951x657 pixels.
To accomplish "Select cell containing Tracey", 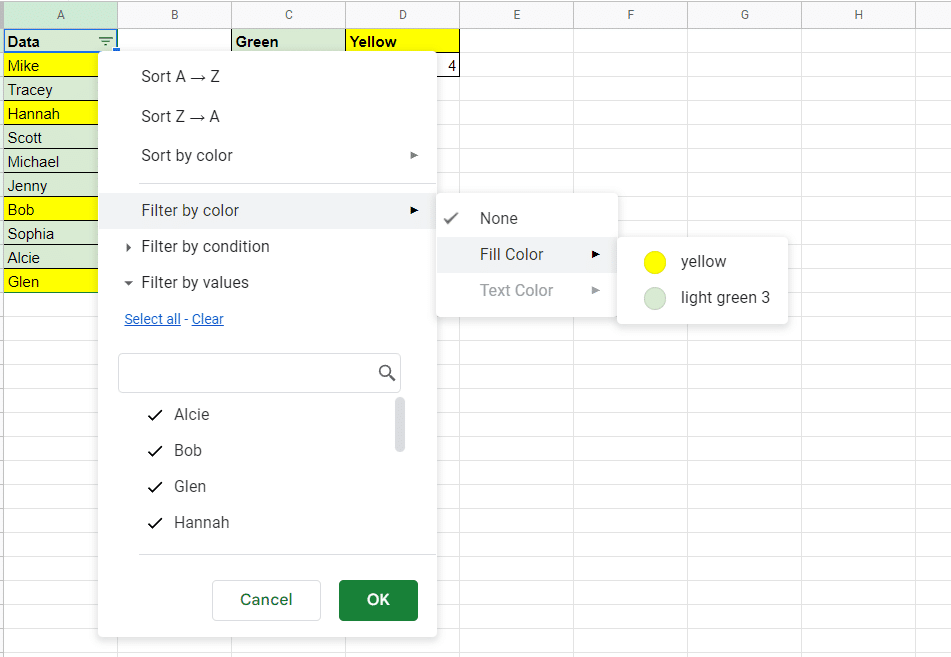I will pos(51,89).
